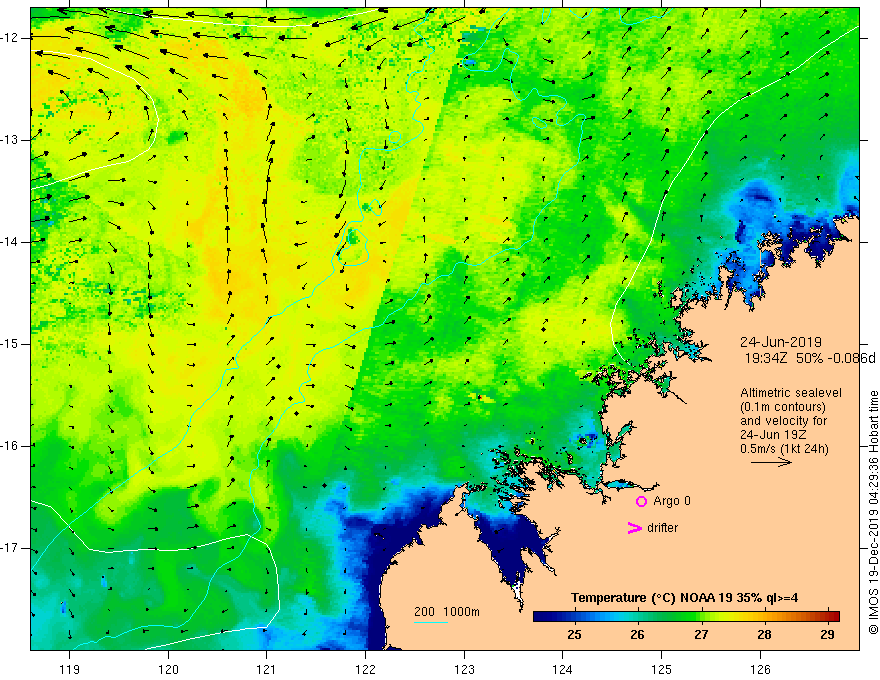Click the color bar value 25
The width and height of the screenshot is (880, 680).
(574, 635)
